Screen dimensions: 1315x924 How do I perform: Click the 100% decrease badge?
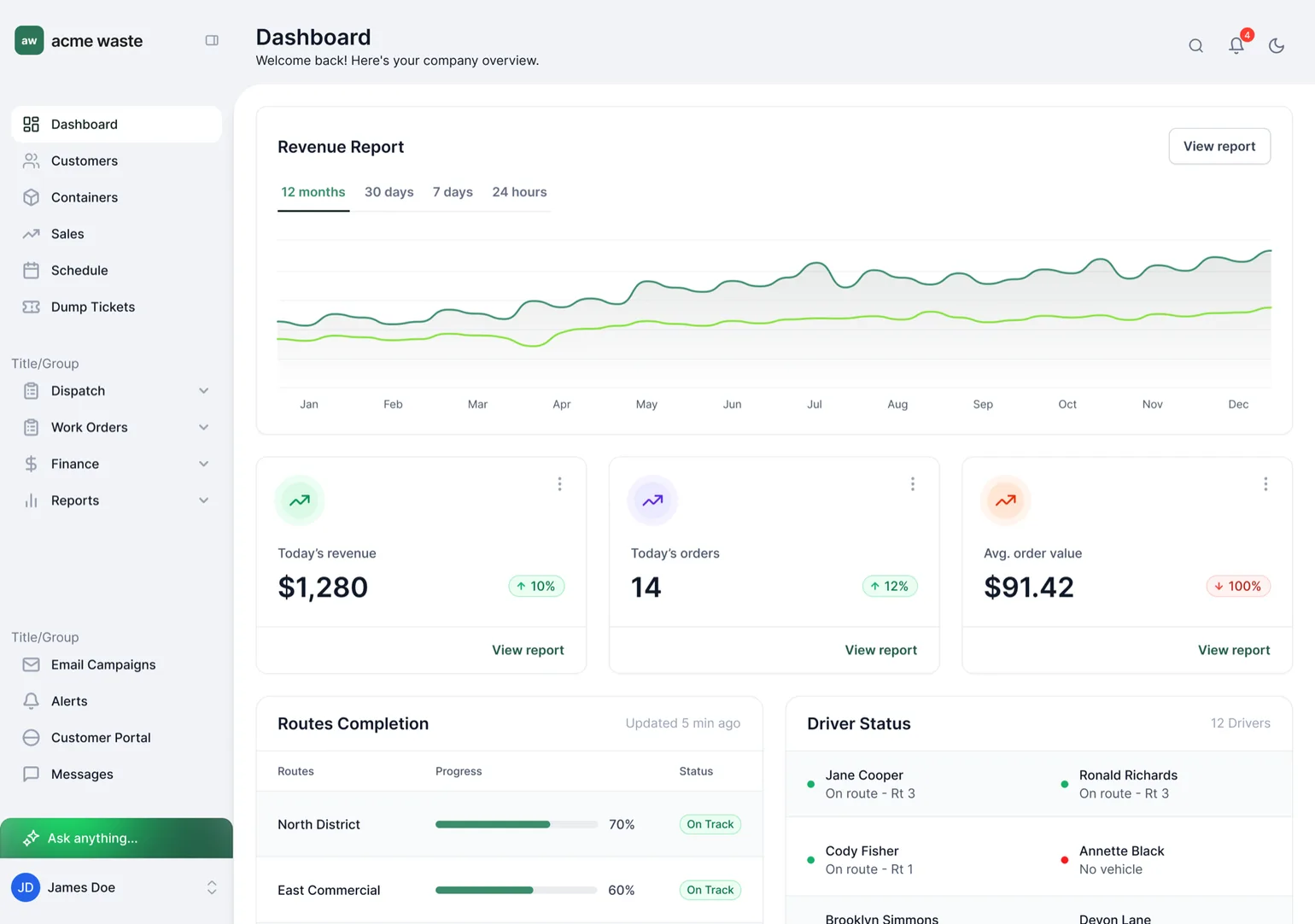click(1238, 586)
